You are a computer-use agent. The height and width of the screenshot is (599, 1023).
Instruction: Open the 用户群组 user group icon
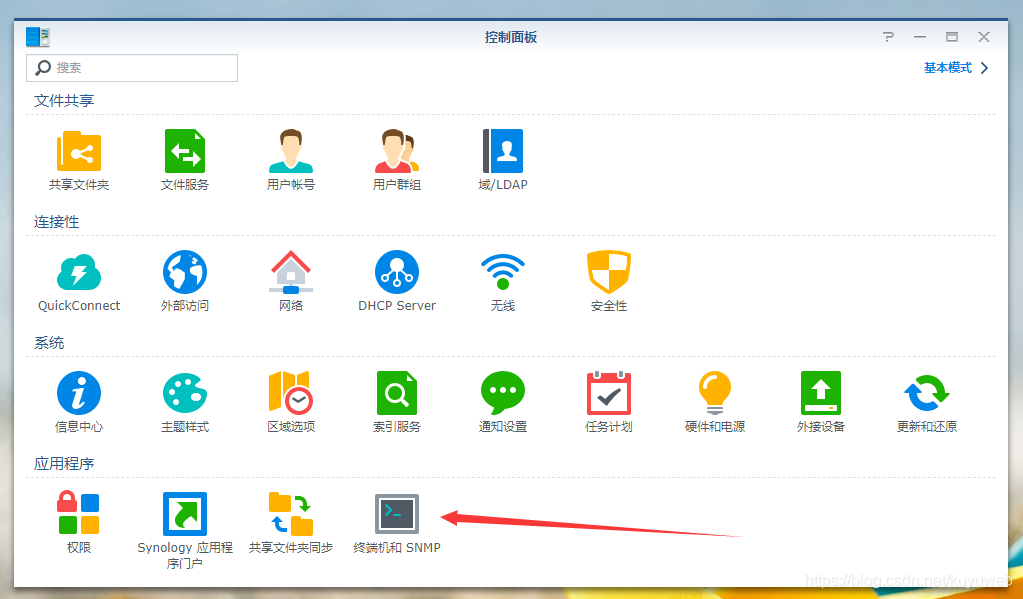(x=397, y=151)
